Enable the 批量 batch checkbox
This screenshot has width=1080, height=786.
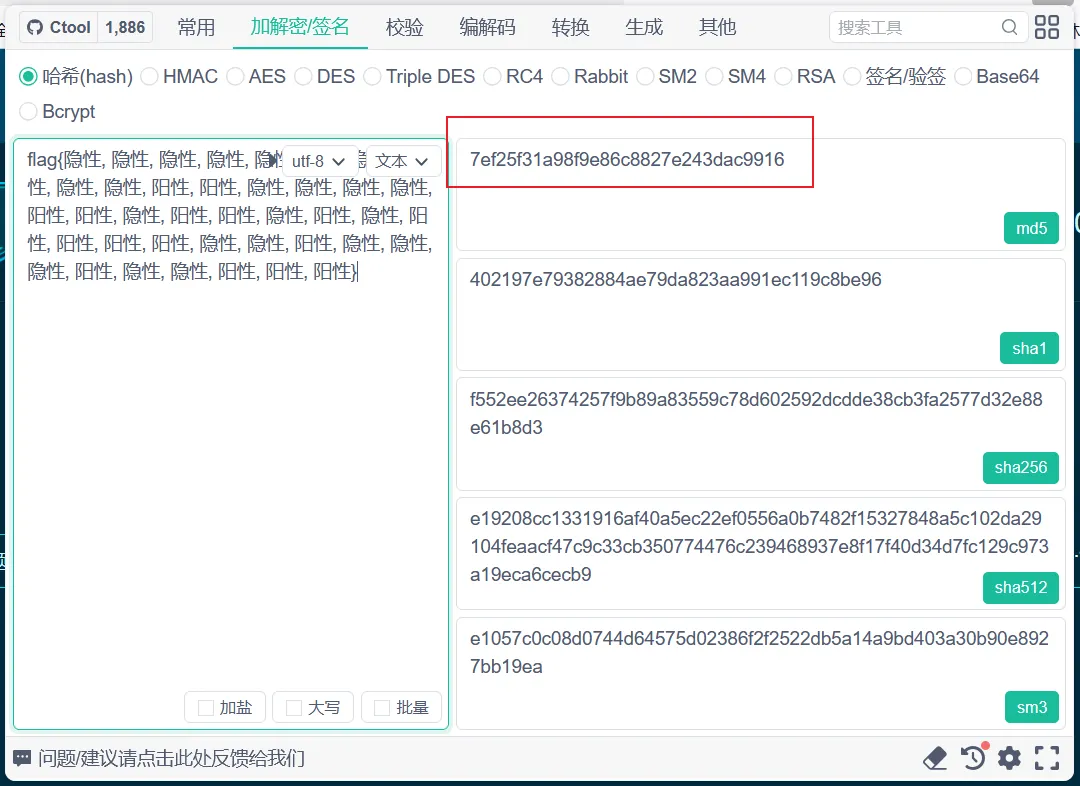tap(382, 708)
